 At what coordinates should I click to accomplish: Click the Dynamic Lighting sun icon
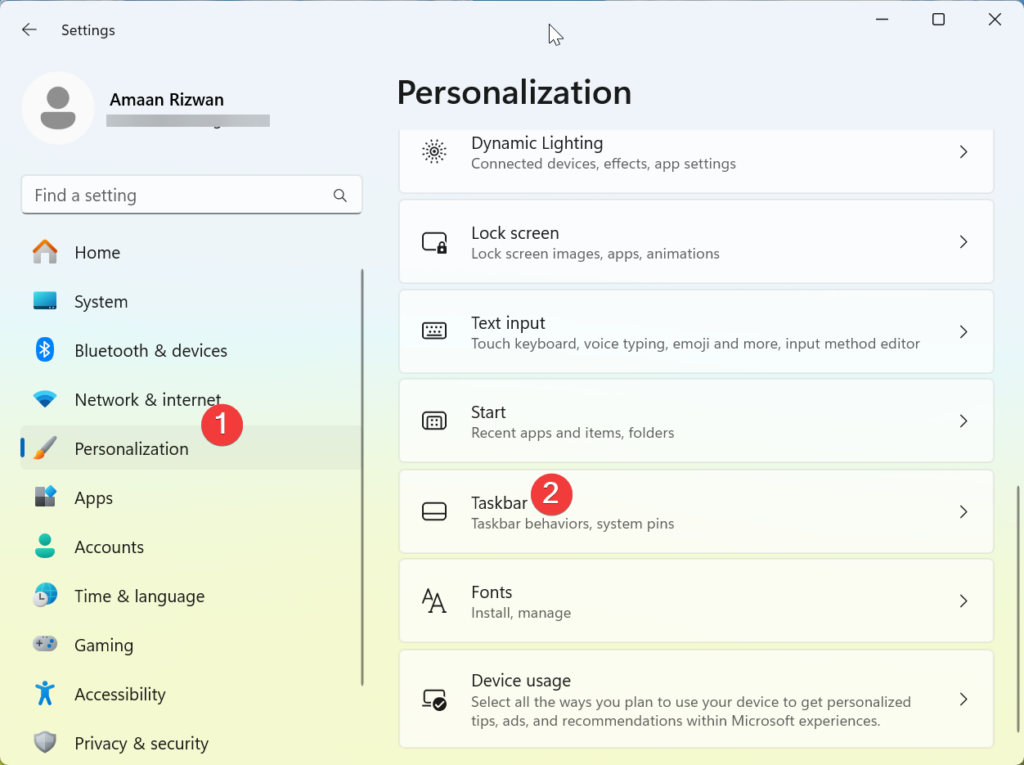point(434,152)
